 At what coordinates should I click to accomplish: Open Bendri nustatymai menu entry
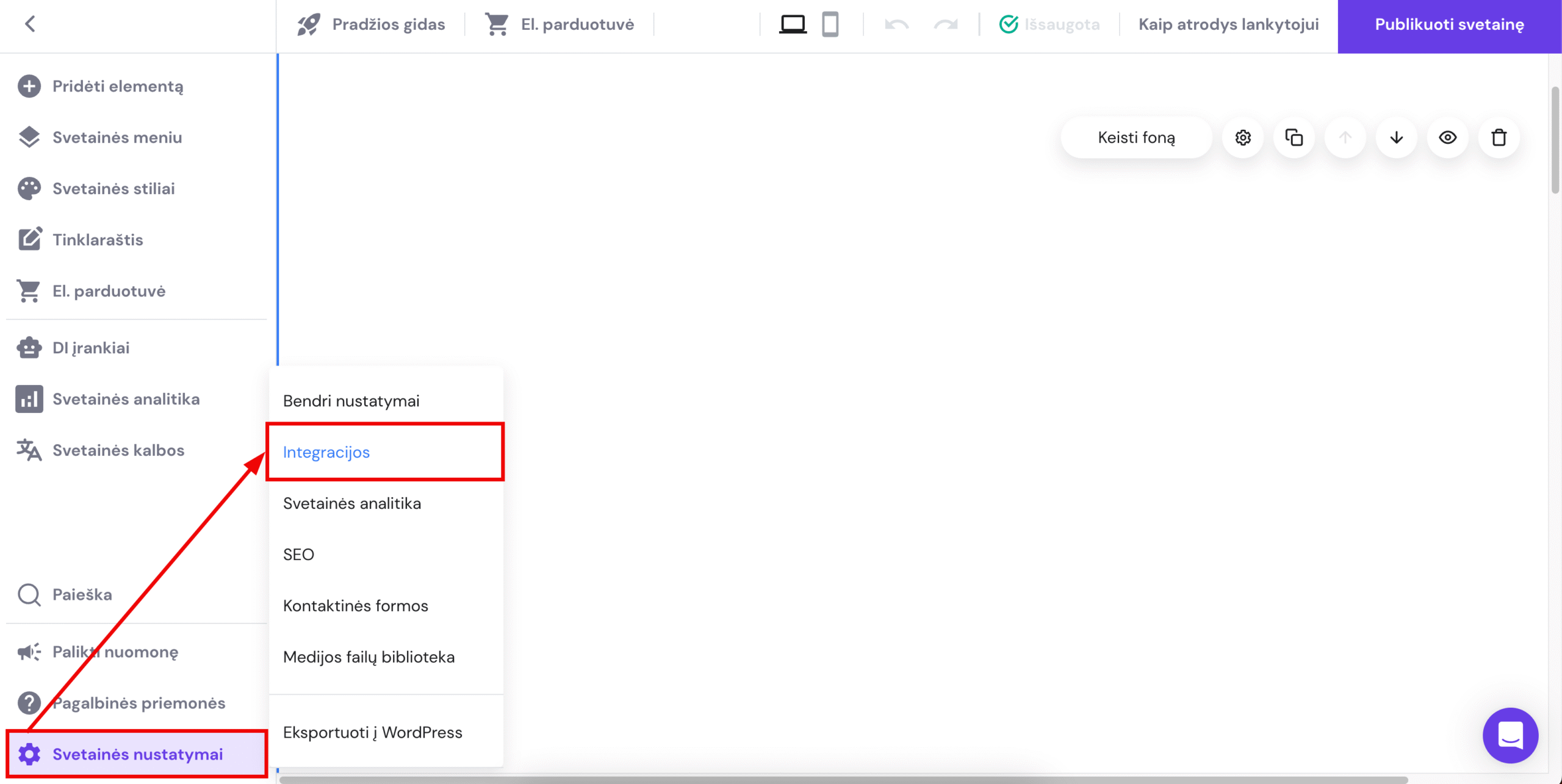(x=351, y=401)
